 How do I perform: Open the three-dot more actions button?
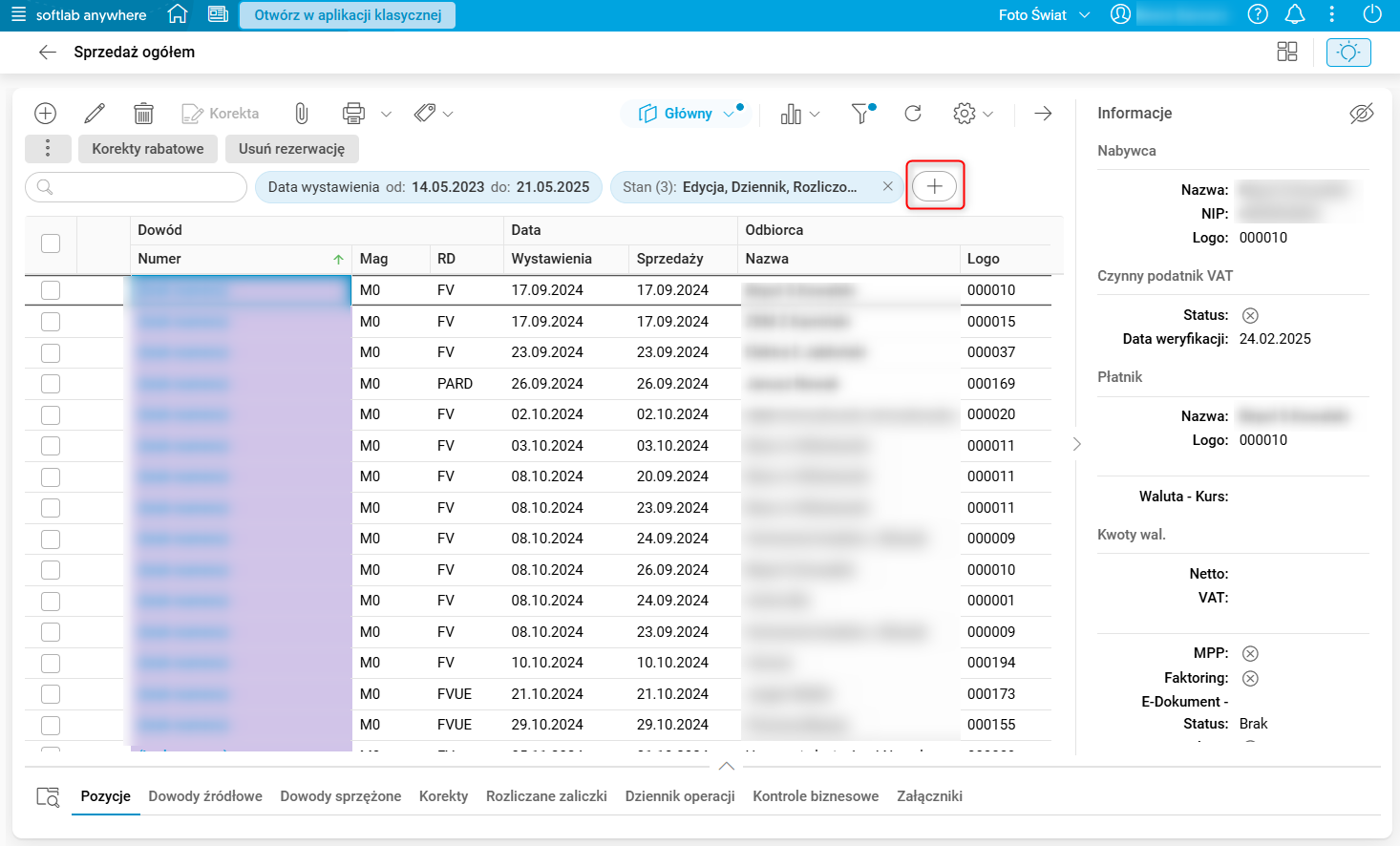48,149
